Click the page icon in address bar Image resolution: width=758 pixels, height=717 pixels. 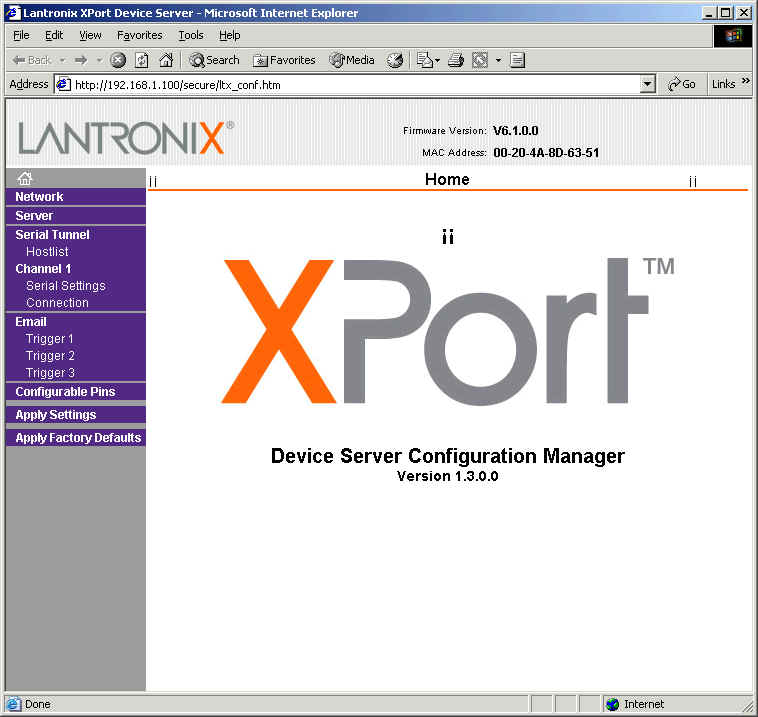point(63,85)
